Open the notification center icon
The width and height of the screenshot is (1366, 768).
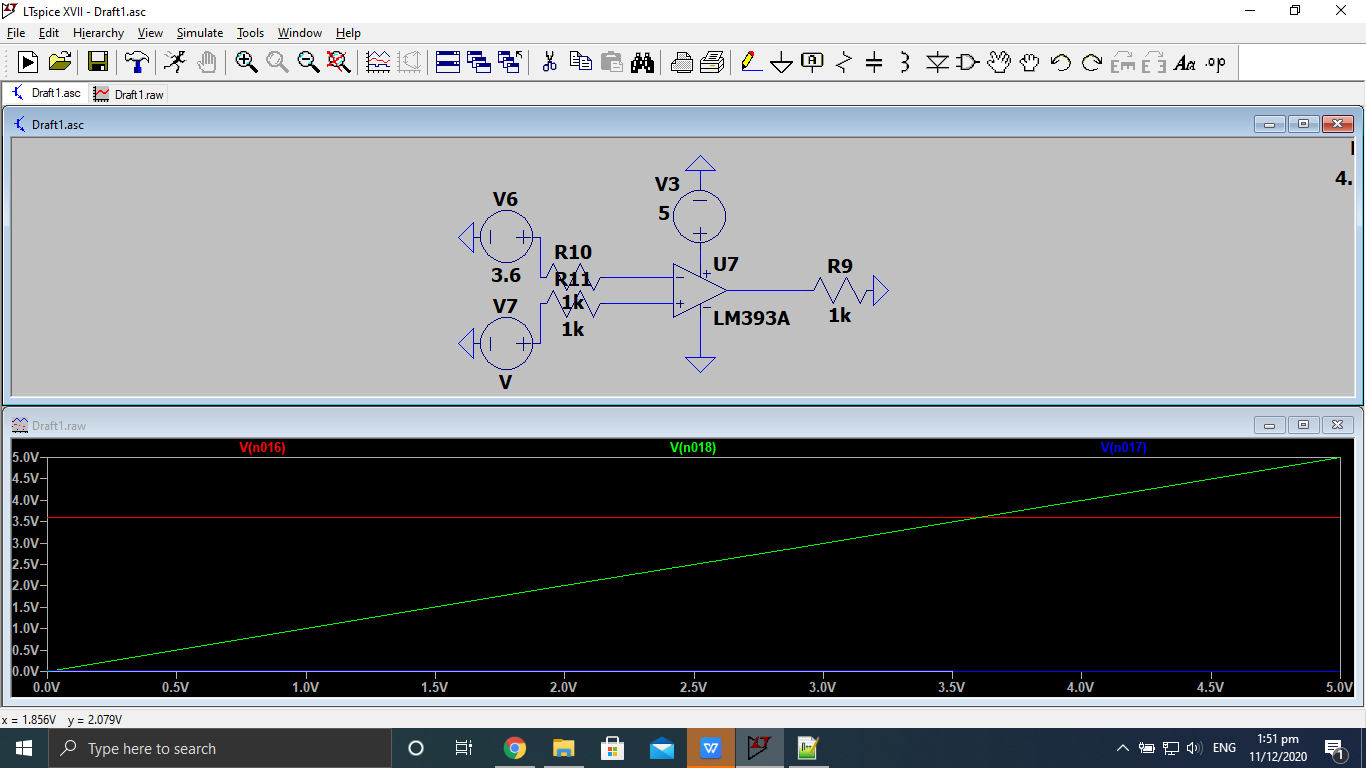pos(1334,748)
